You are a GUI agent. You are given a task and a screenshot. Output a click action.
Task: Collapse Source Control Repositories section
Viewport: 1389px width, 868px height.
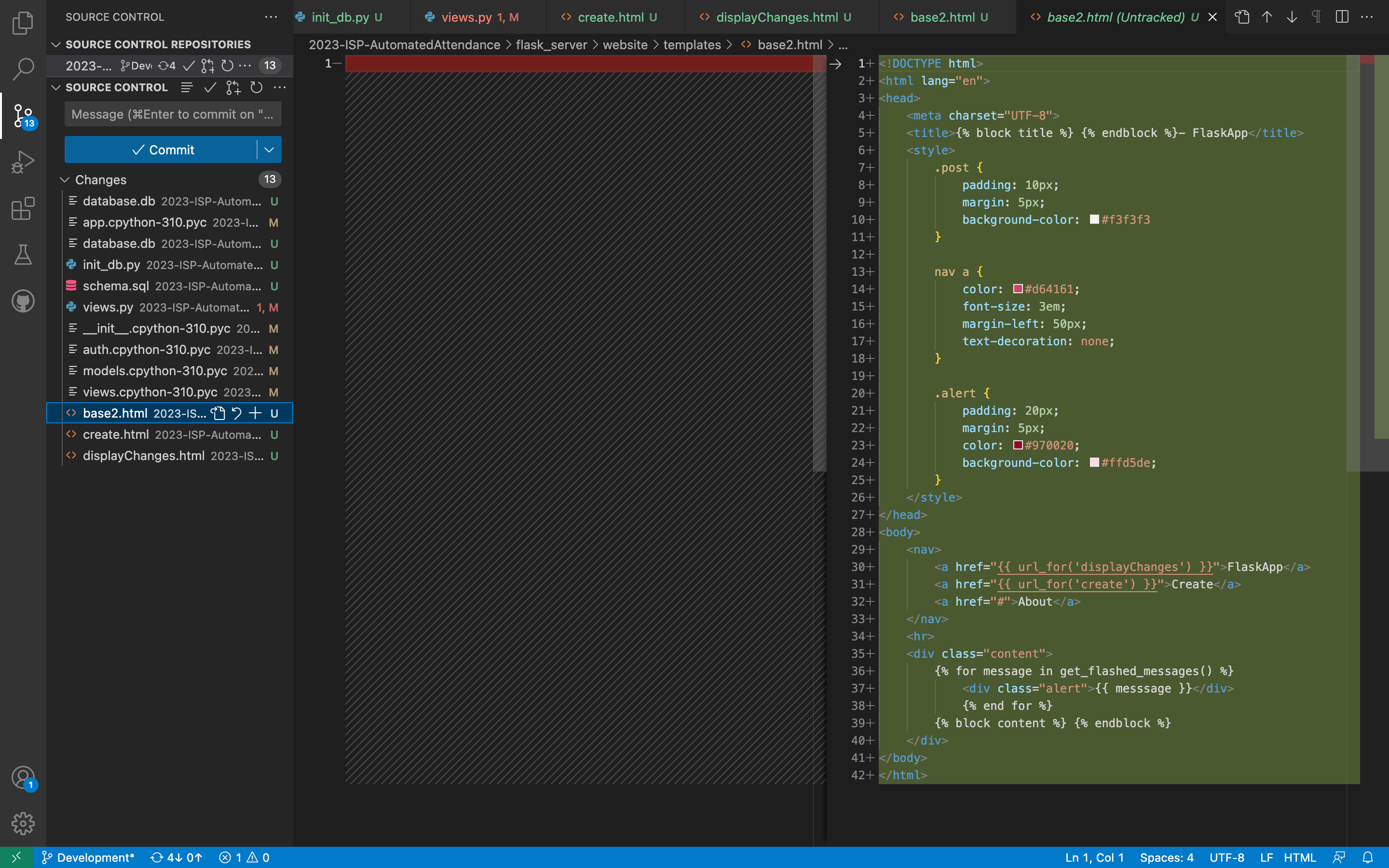tap(56, 44)
